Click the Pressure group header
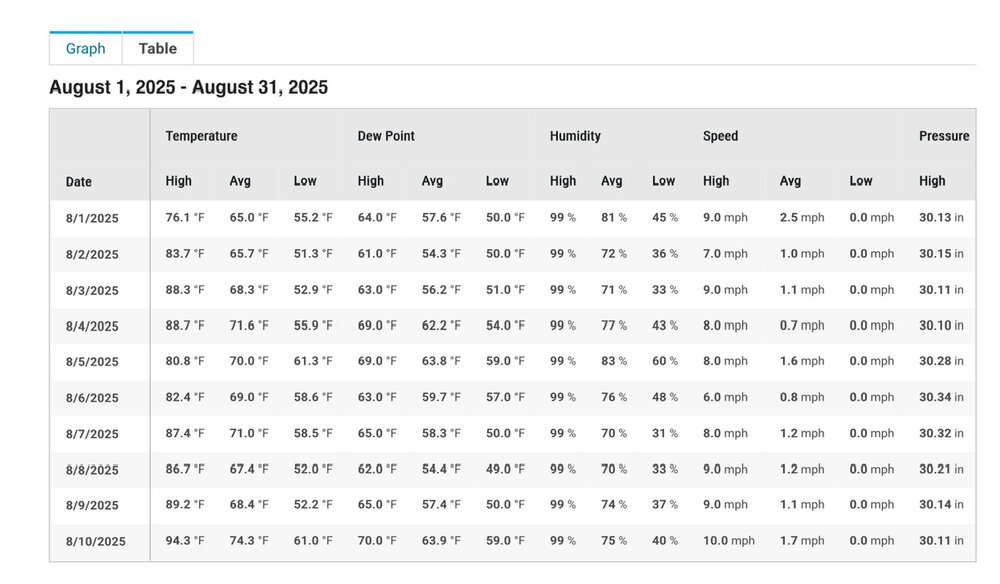The height and width of the screenshot is (584, 1000). pos(944,136)
